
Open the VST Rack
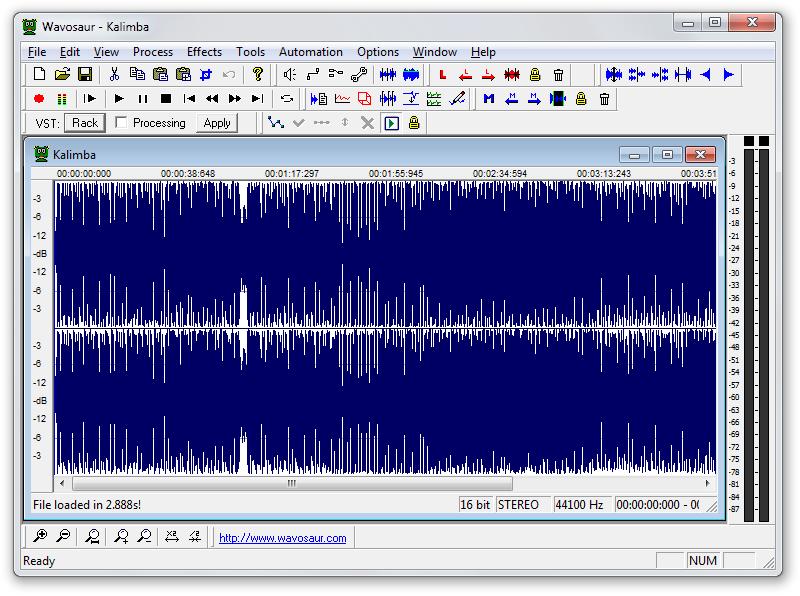click(85, 123)
